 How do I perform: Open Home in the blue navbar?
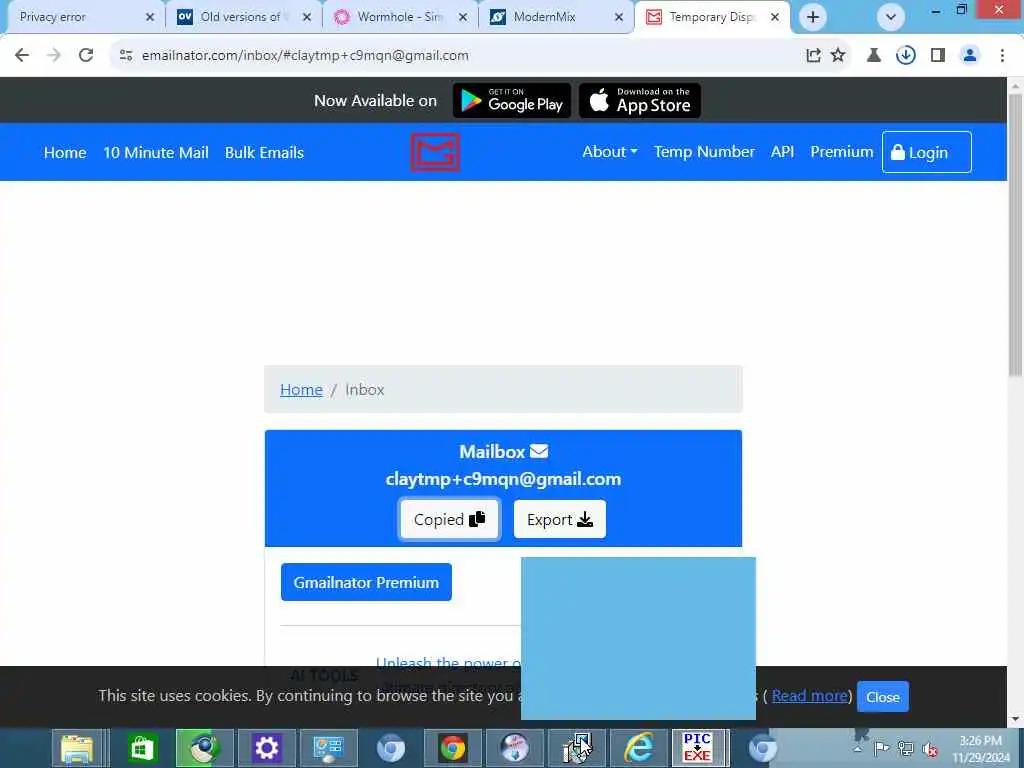[65, 153]
